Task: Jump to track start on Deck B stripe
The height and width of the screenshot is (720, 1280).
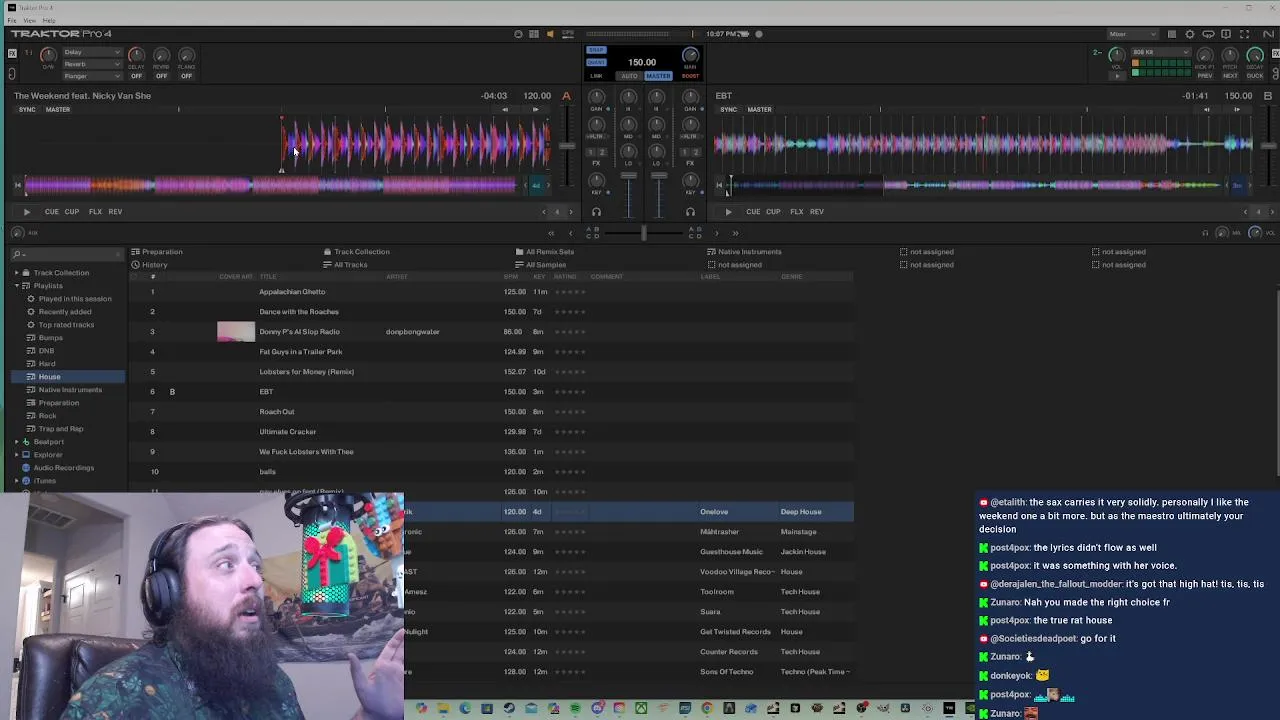Action: click(718, 185)
